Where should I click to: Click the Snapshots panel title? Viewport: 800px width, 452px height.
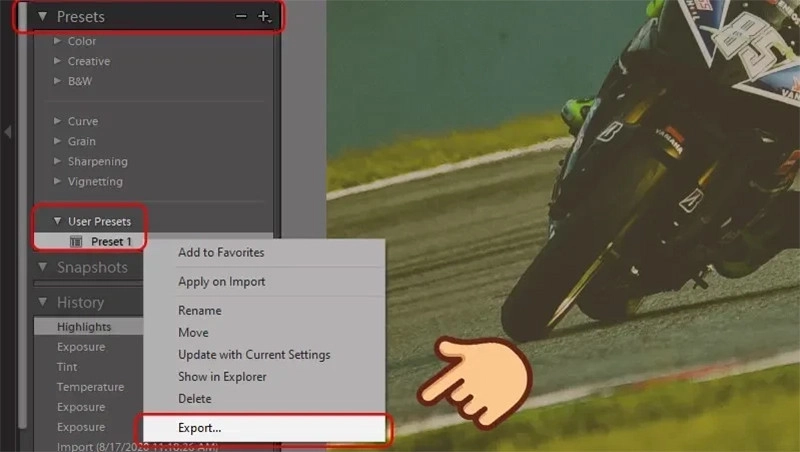pos(92,267)
